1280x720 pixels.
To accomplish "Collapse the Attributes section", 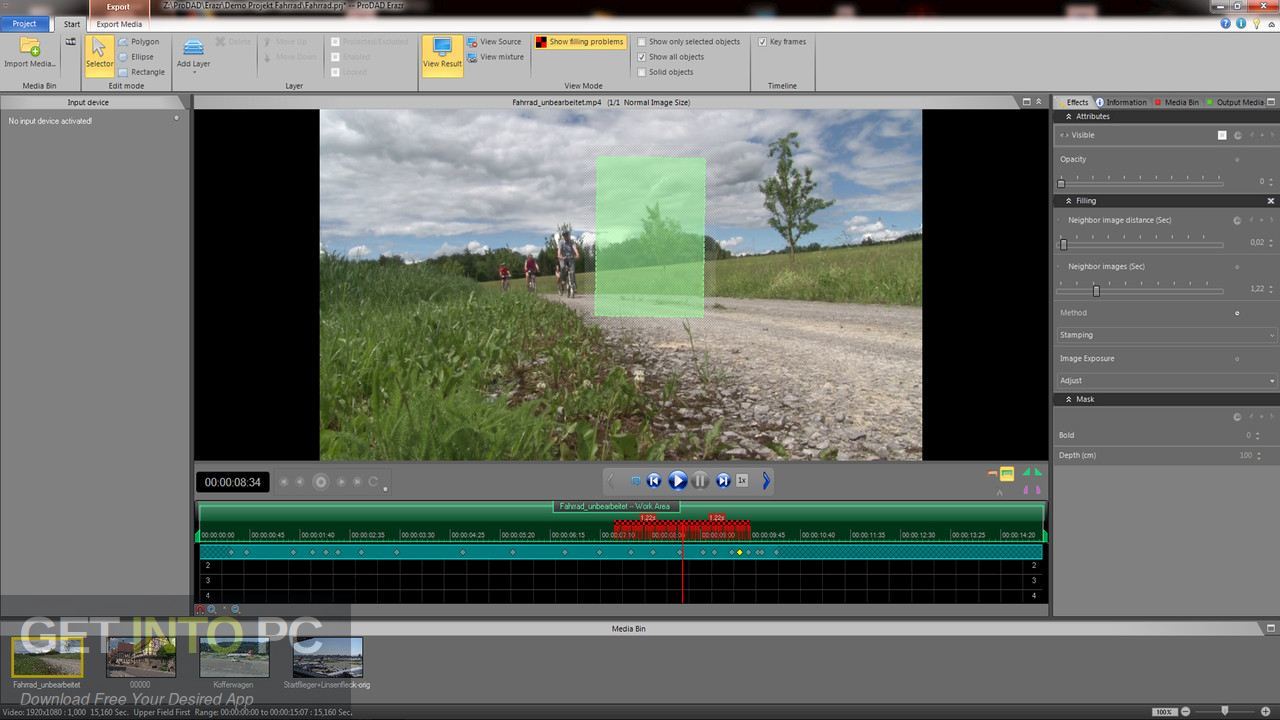I will click(1068, 117).
